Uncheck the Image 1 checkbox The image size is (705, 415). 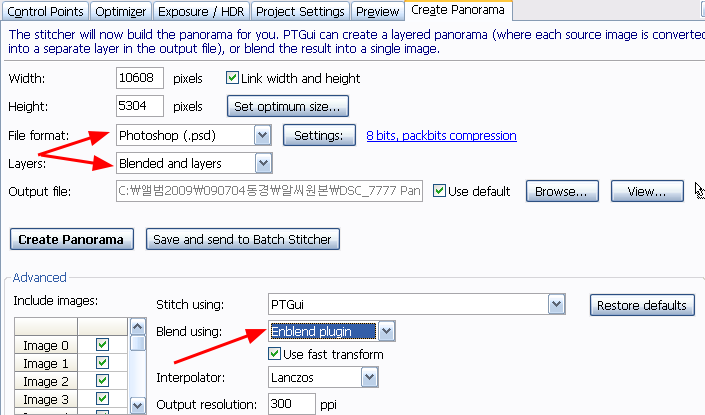[x=103, y=363]
